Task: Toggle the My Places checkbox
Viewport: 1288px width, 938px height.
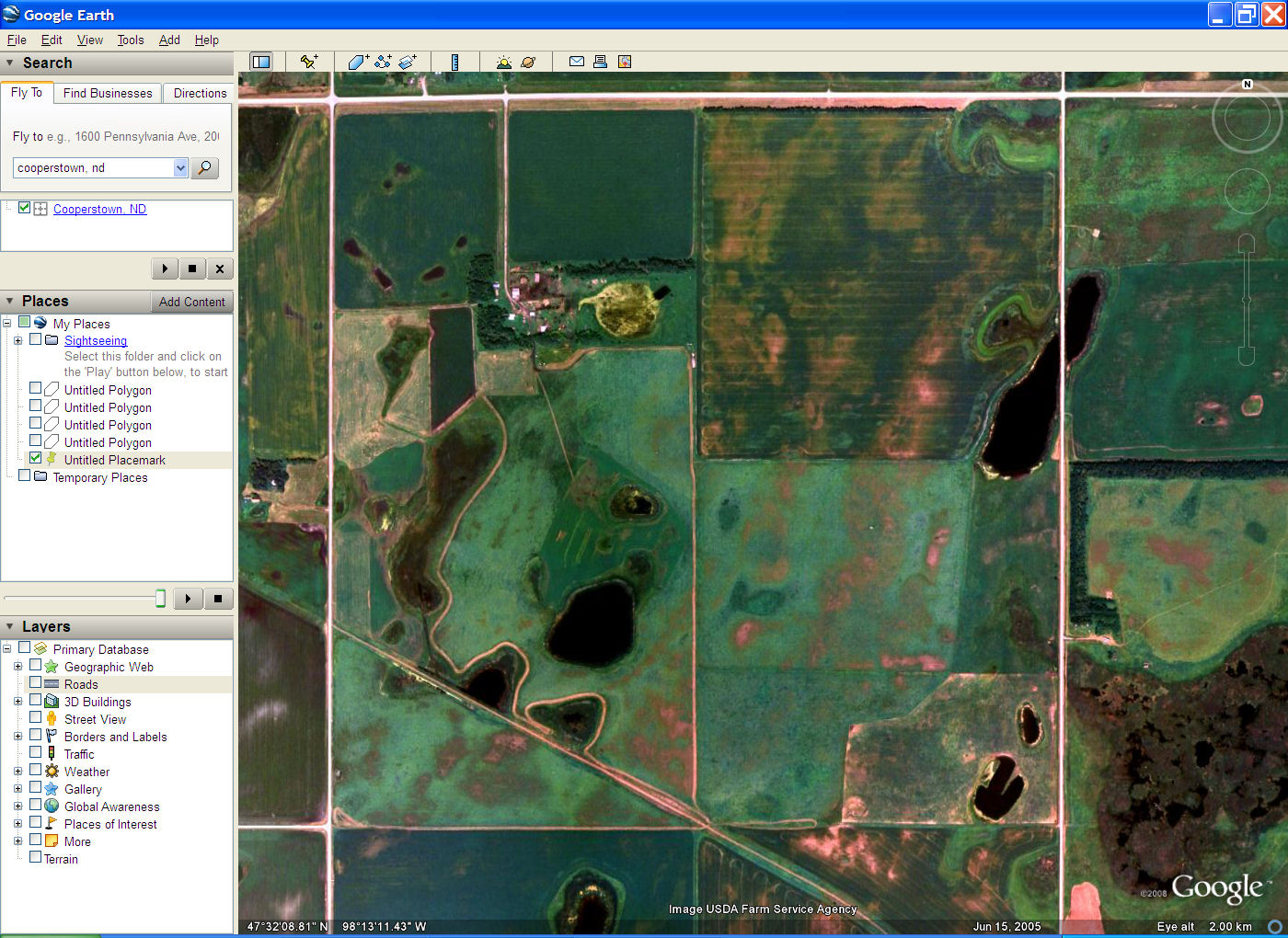Action: 25,322
